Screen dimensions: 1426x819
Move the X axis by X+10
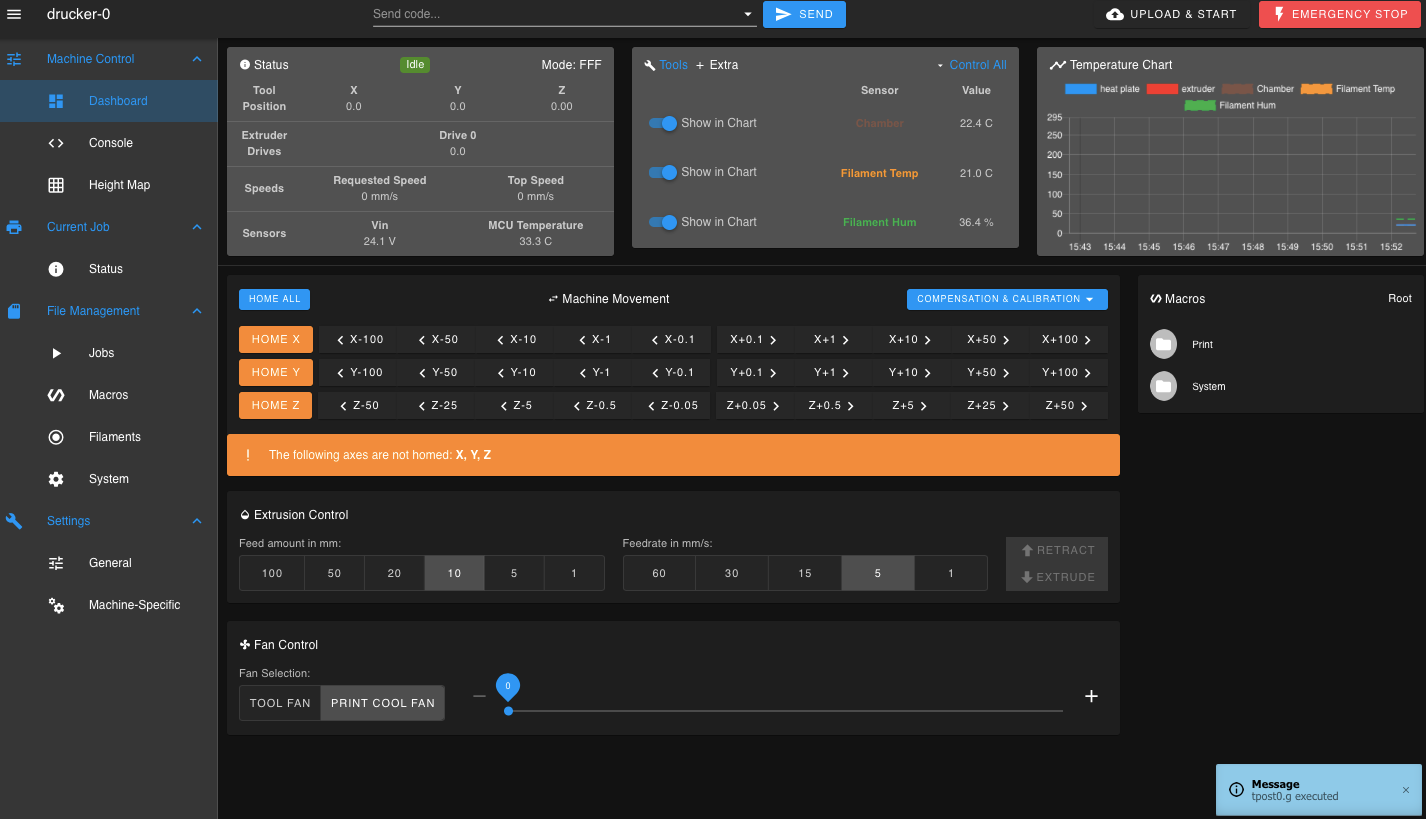pyautogui.click(x=911, y=339)
